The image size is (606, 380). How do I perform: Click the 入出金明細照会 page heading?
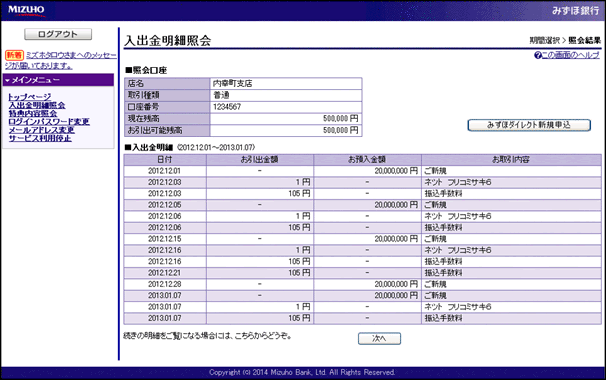click(168, 41)
